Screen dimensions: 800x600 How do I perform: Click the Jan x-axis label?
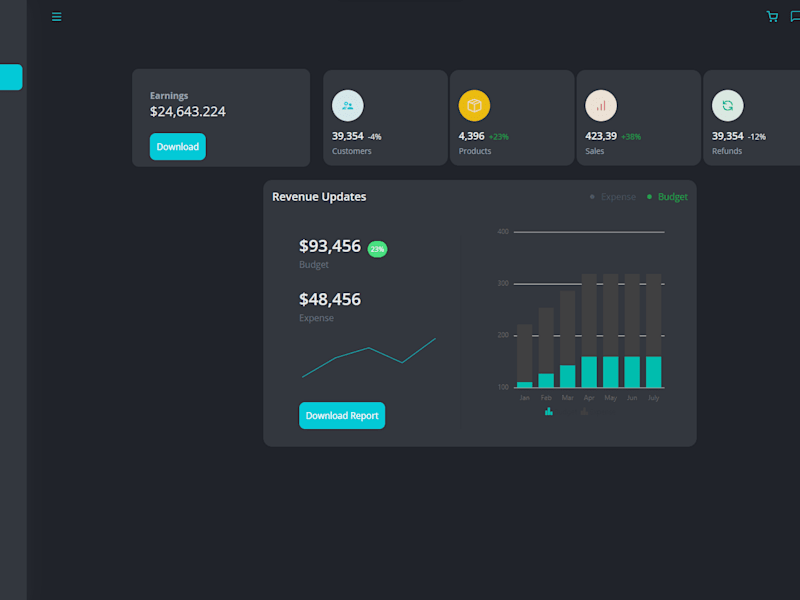pos(524,397)
